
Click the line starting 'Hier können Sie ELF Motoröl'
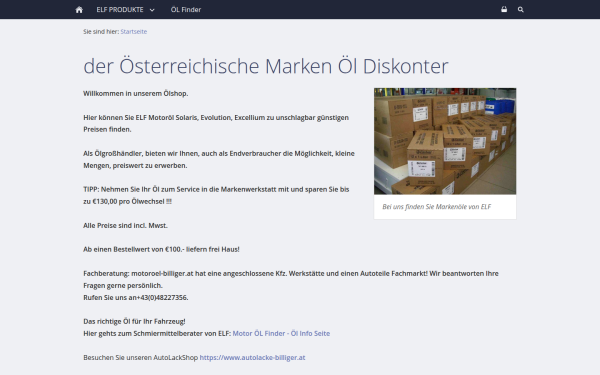[216, 117]
